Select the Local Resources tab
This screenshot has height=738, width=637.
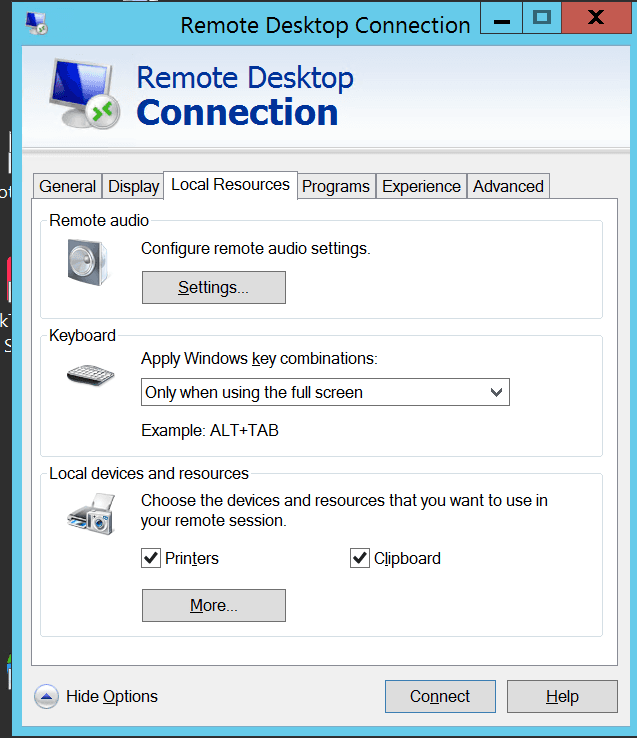click(230, 184)
